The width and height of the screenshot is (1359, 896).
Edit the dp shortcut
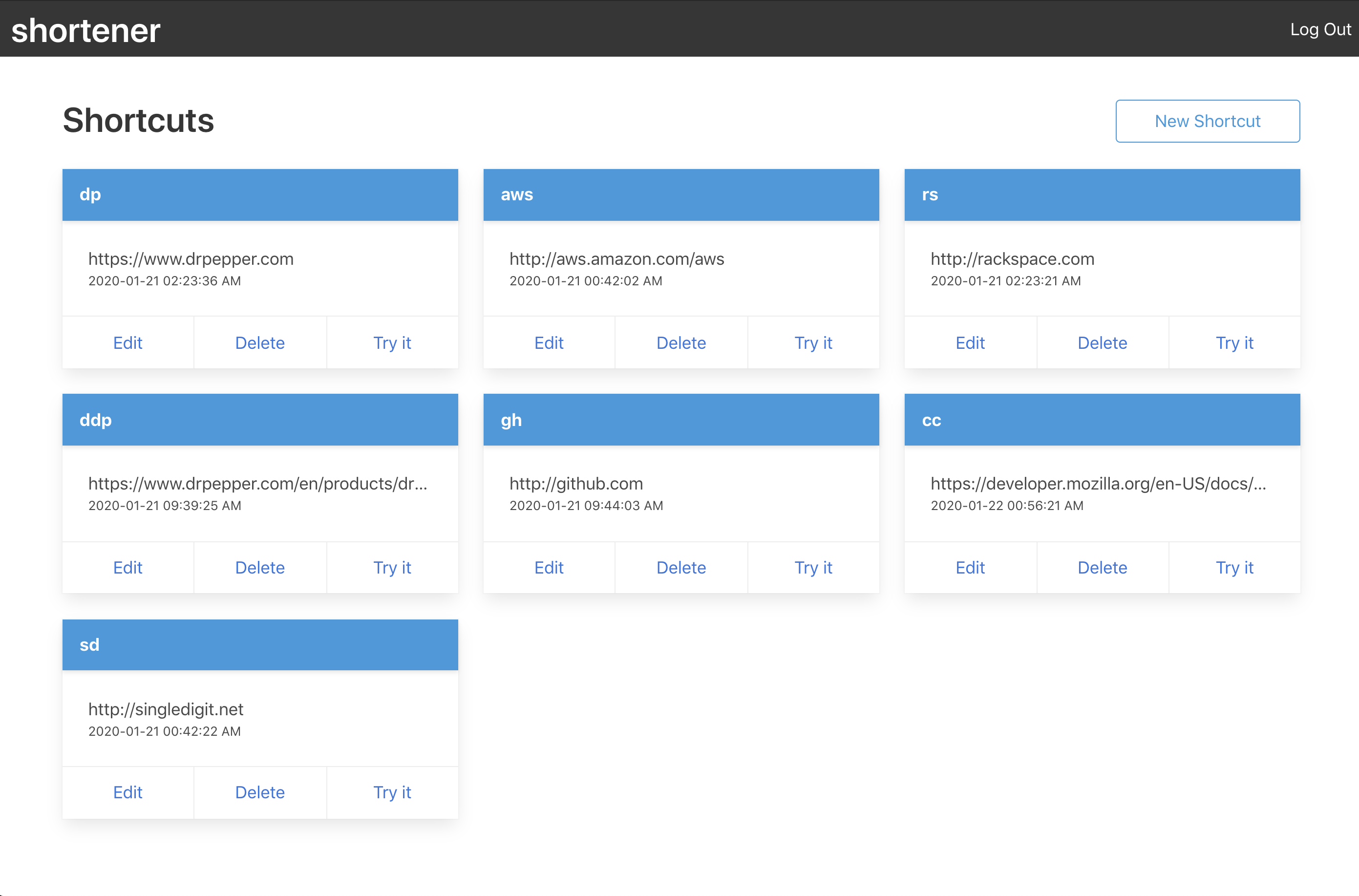[x=127, y=343]
